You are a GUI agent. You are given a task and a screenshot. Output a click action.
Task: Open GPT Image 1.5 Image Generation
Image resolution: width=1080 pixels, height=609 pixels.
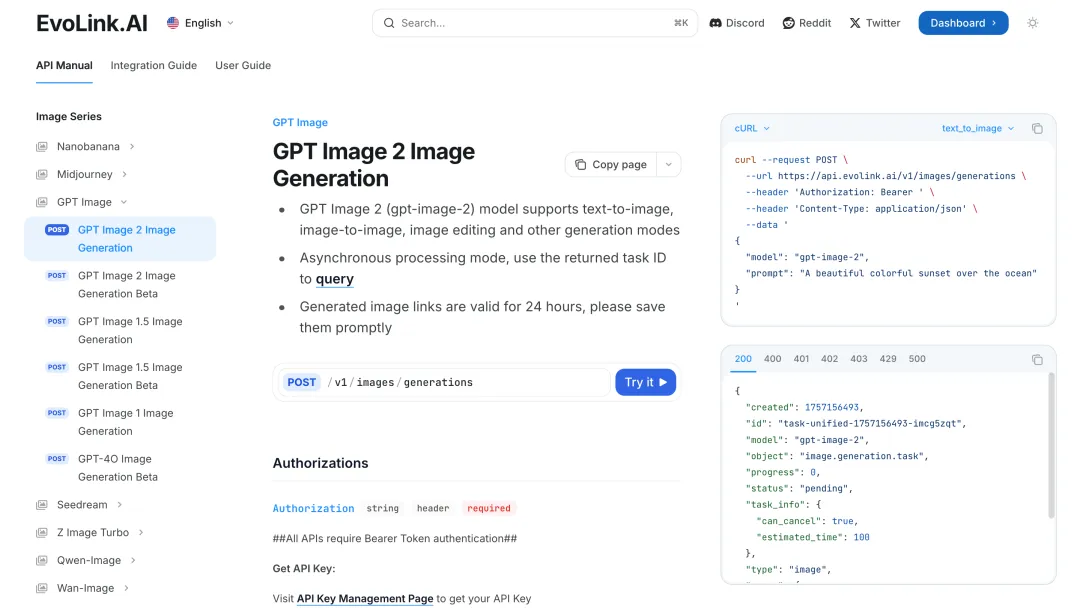(x=130, y=331)
